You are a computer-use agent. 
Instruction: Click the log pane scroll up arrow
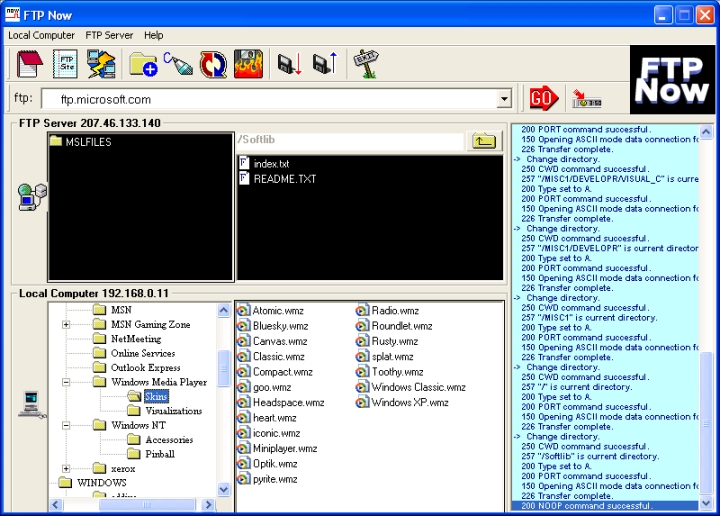706,132
